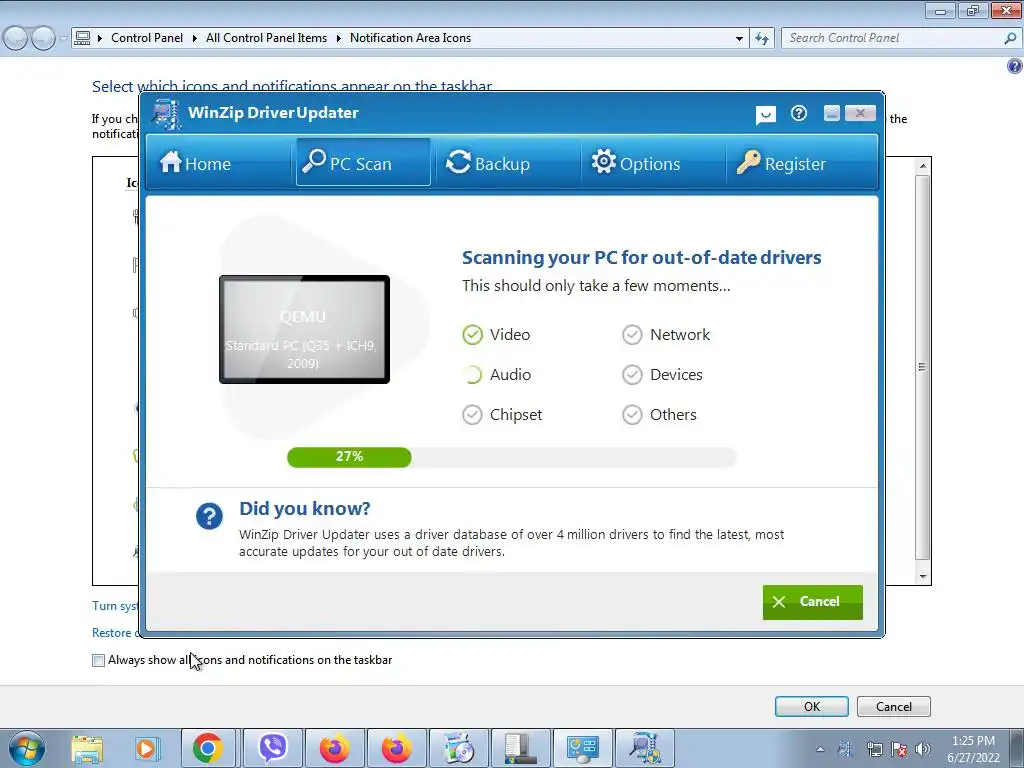Image resolution: width=1024 pixels, height=768 pixels.
Task: Click the icon list scrollbar up arrow
Action: click(922, 166)
